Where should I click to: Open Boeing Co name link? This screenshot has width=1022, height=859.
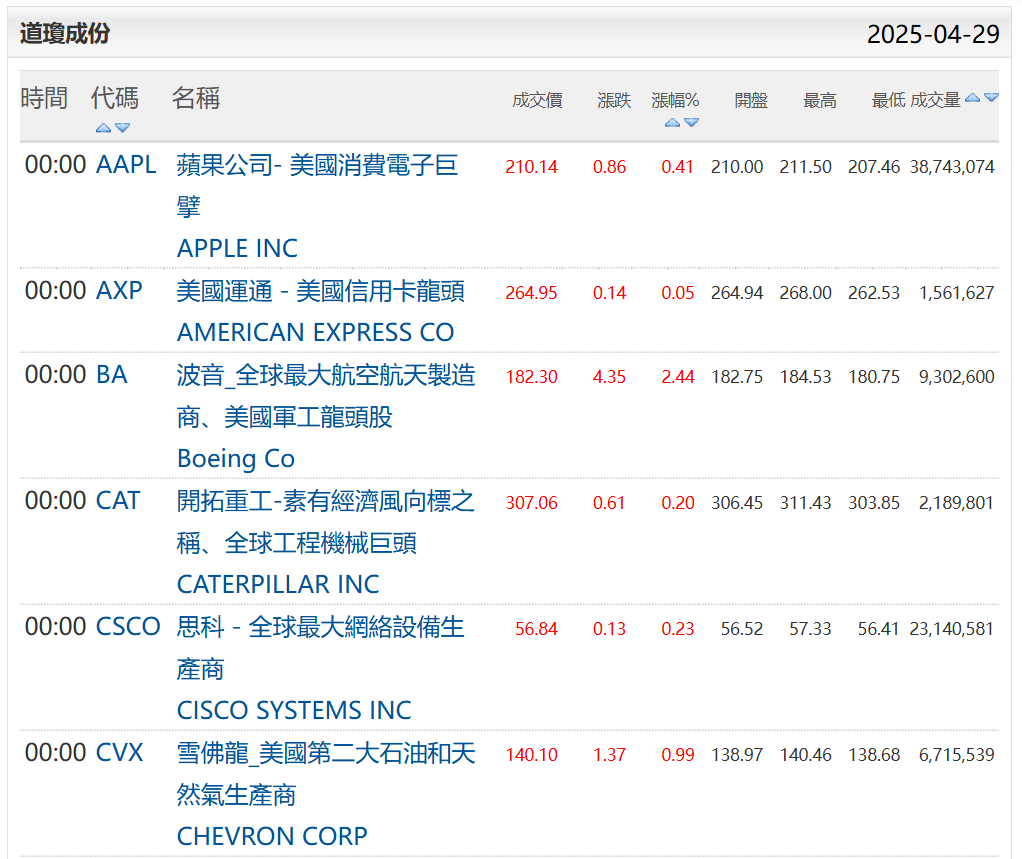pyautogui.click(x=236, y=459)
